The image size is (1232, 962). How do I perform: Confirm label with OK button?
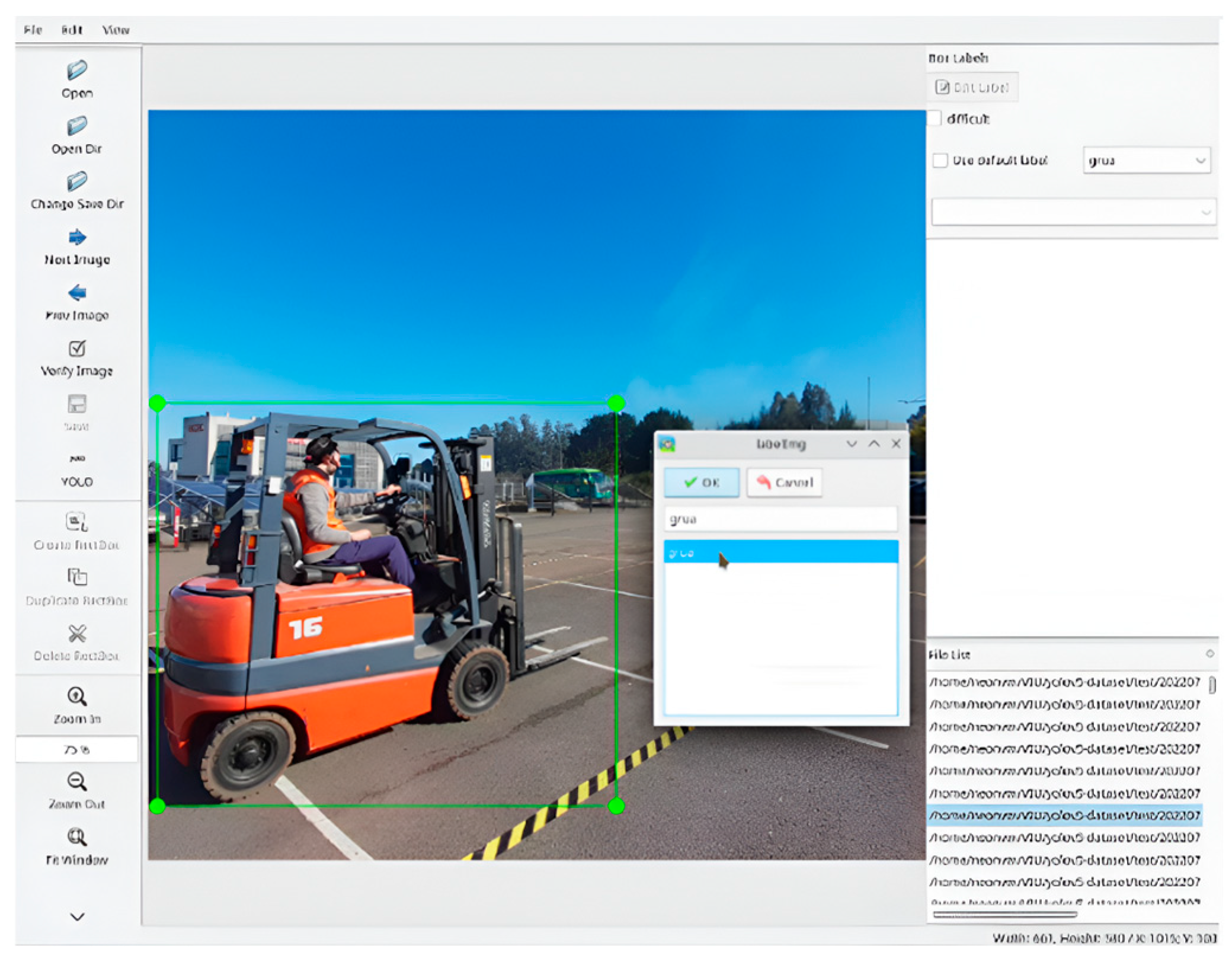[701, 482]
